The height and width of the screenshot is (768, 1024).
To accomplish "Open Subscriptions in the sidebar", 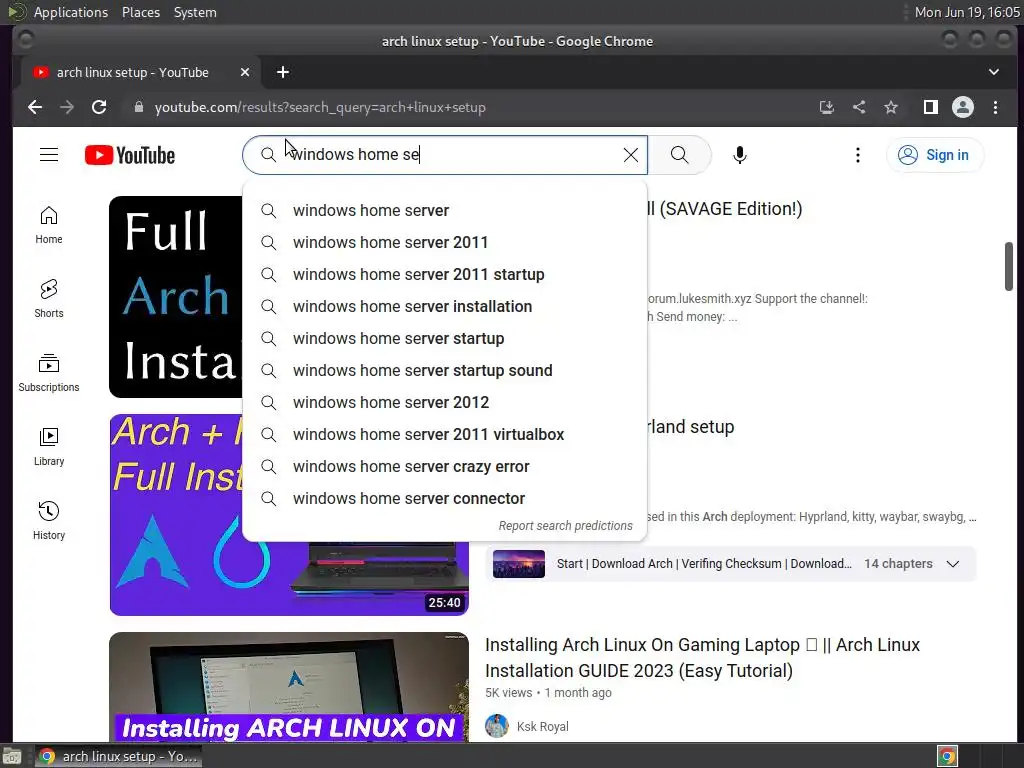I will [x=49, y=372].
